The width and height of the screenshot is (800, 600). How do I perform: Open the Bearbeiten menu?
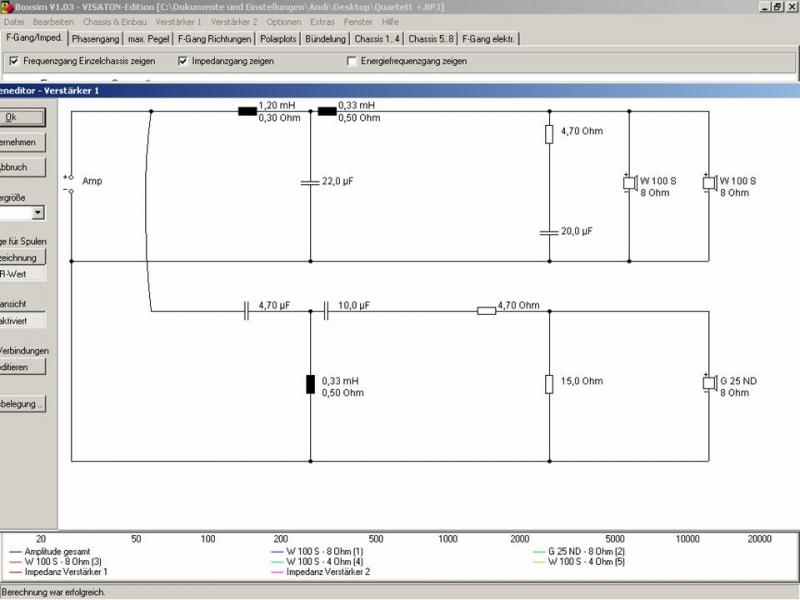[53, 22]
